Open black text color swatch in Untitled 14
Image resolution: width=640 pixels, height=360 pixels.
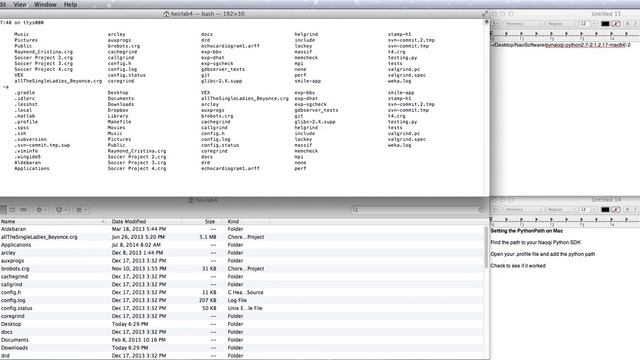(x=605, y=209)
